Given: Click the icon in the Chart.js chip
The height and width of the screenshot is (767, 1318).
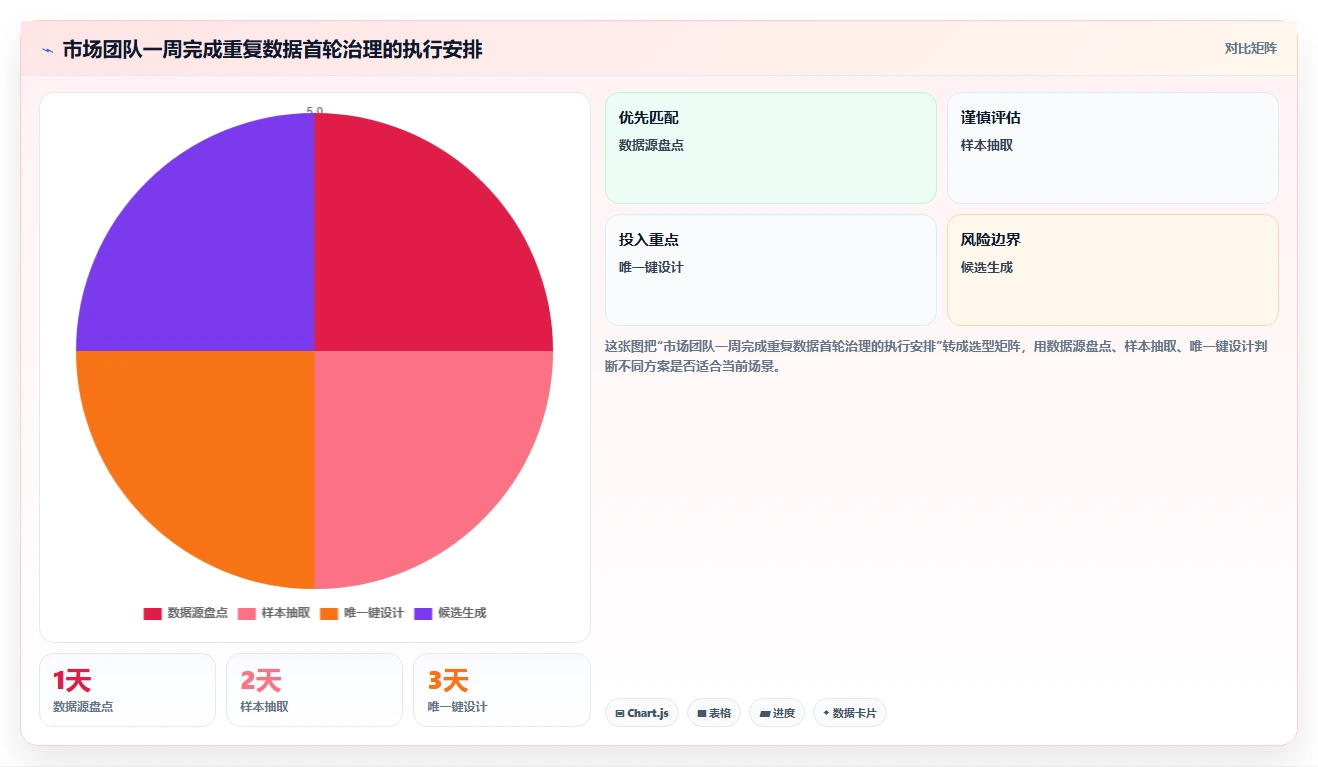Looking at the screenshot, I should coord(620,713).
